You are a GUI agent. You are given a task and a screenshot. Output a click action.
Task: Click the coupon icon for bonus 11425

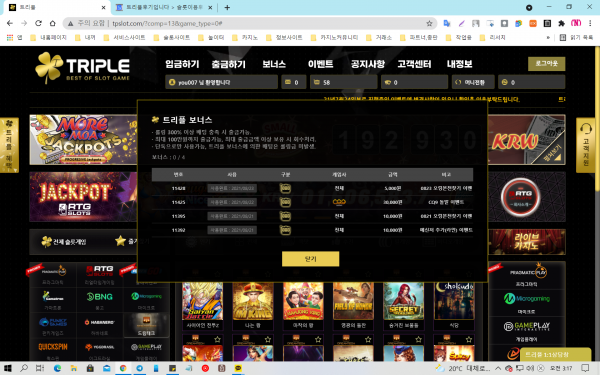point(285,202)
